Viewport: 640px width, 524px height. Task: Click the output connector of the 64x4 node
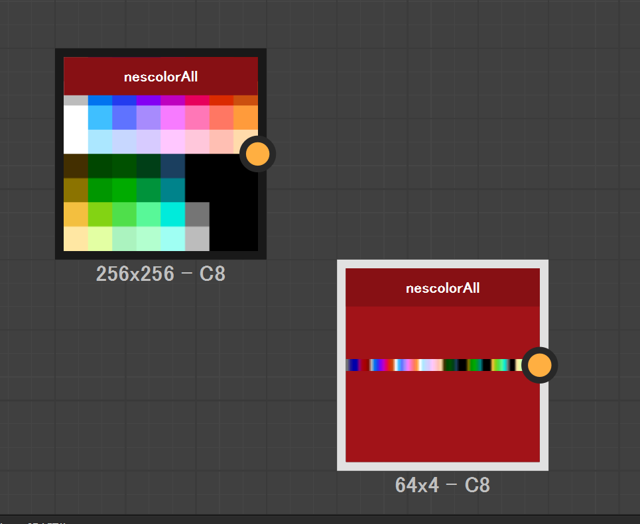tap(539, 366)
